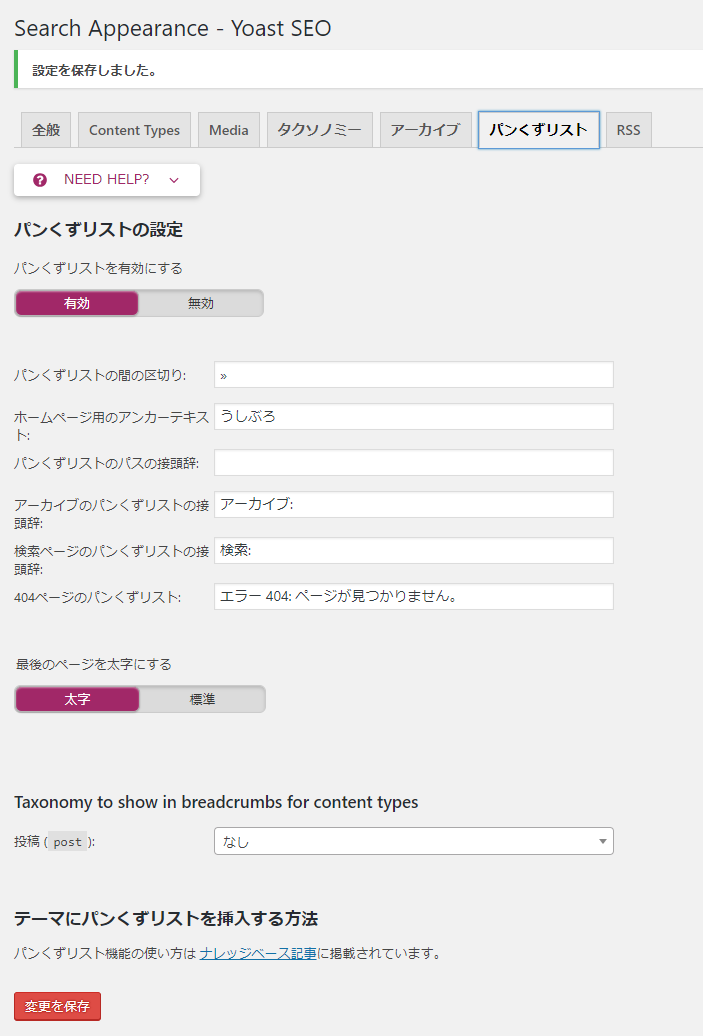This screenshot has height=1036, width=703.
Task: Go to the アーカイブ tab
Action: point(425,130)
